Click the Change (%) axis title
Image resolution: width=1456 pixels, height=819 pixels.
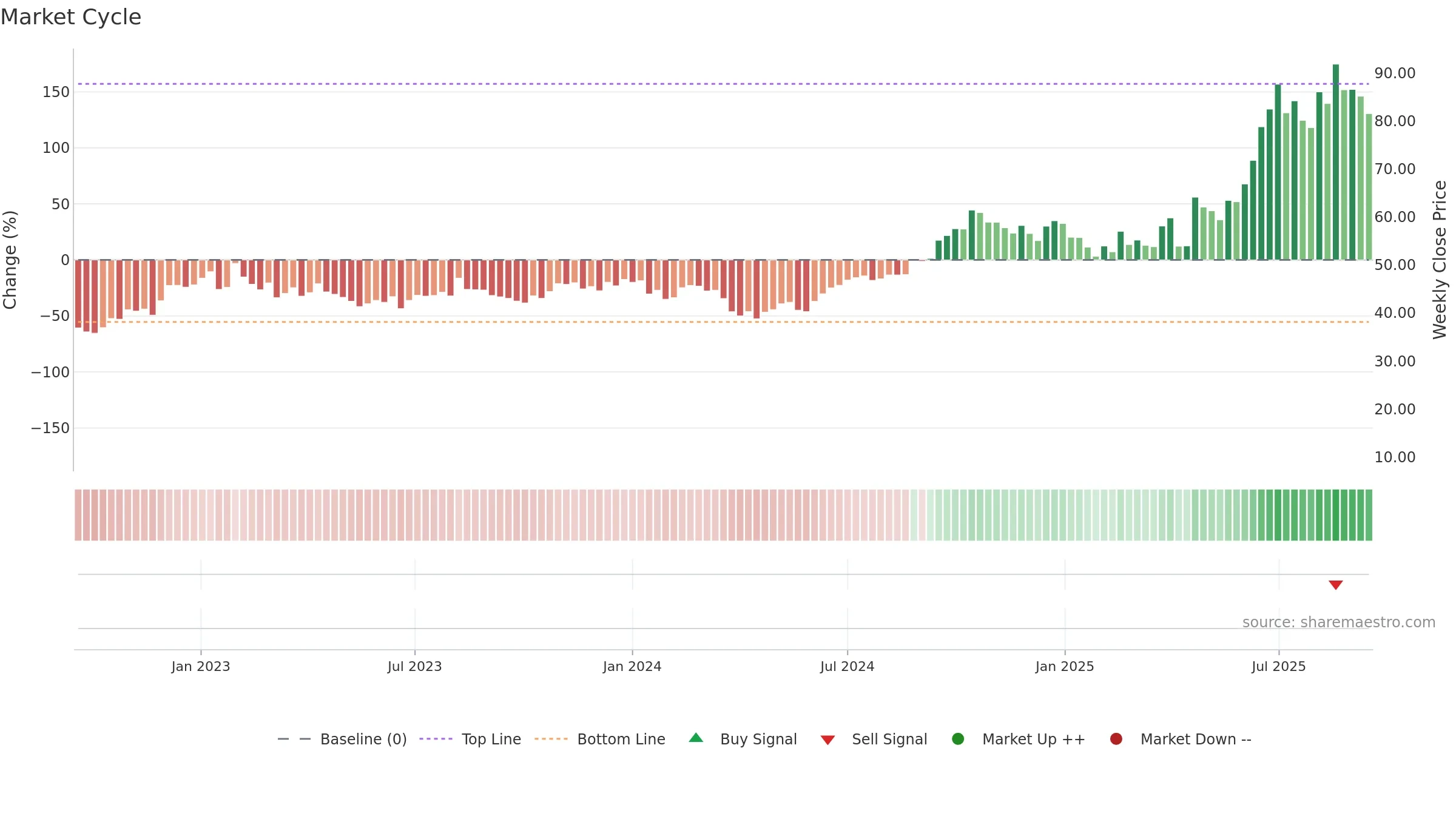[x=10, y=260]
